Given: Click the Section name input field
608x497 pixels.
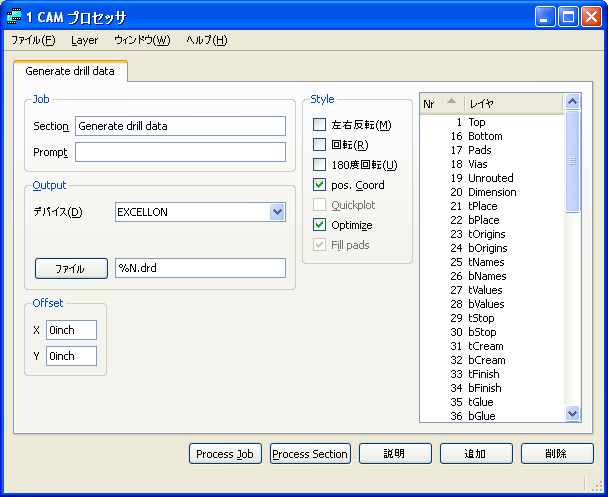Looking at the screenshot, I should [x=180, y=126].
